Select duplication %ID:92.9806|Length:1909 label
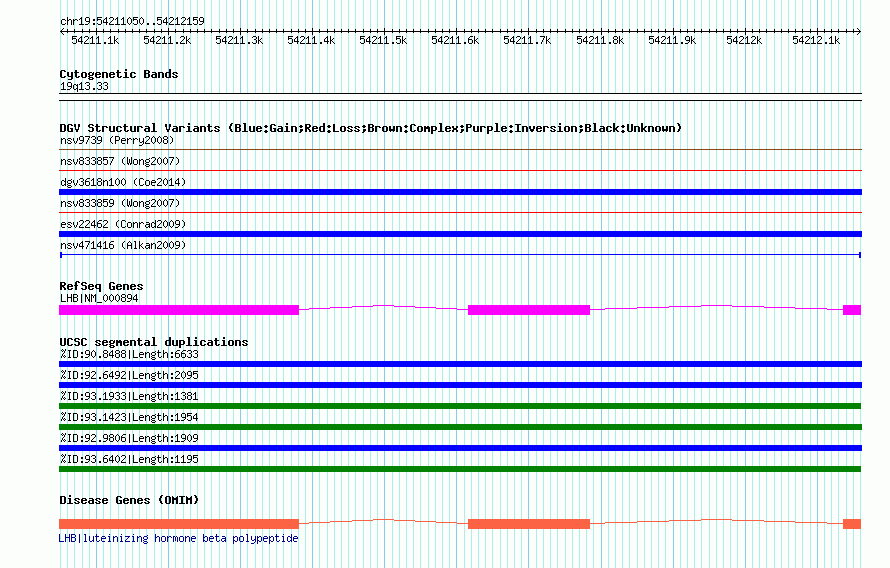 [x=129, y=439]
